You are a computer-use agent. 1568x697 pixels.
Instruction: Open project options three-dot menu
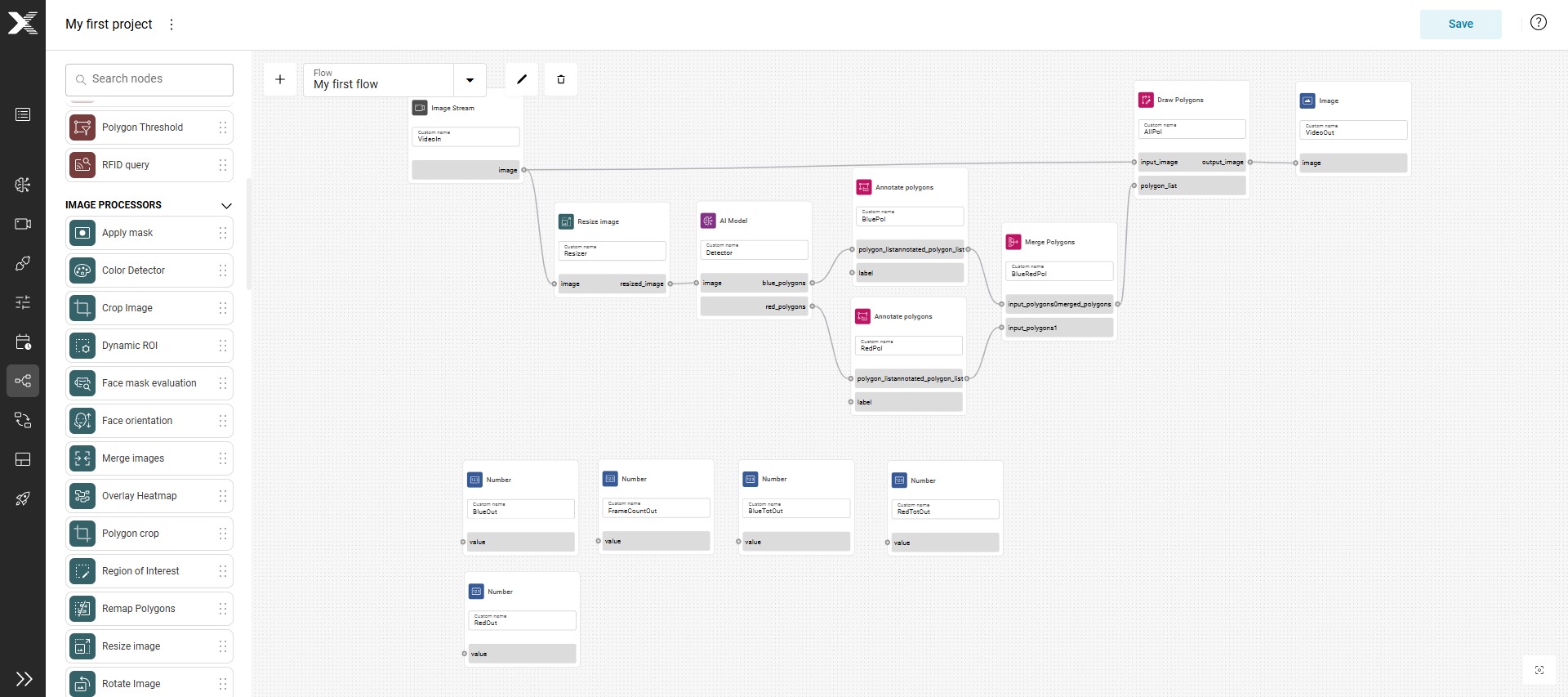tap(171, 25)
